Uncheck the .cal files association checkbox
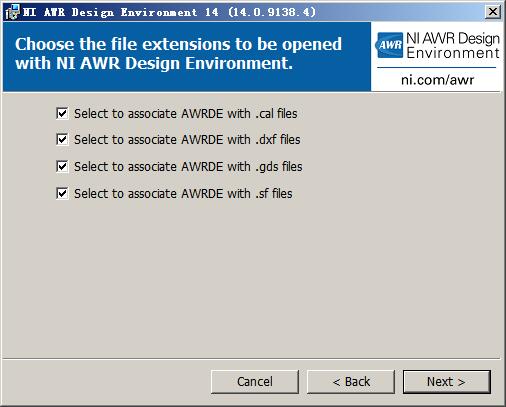 tap(62, 113)
